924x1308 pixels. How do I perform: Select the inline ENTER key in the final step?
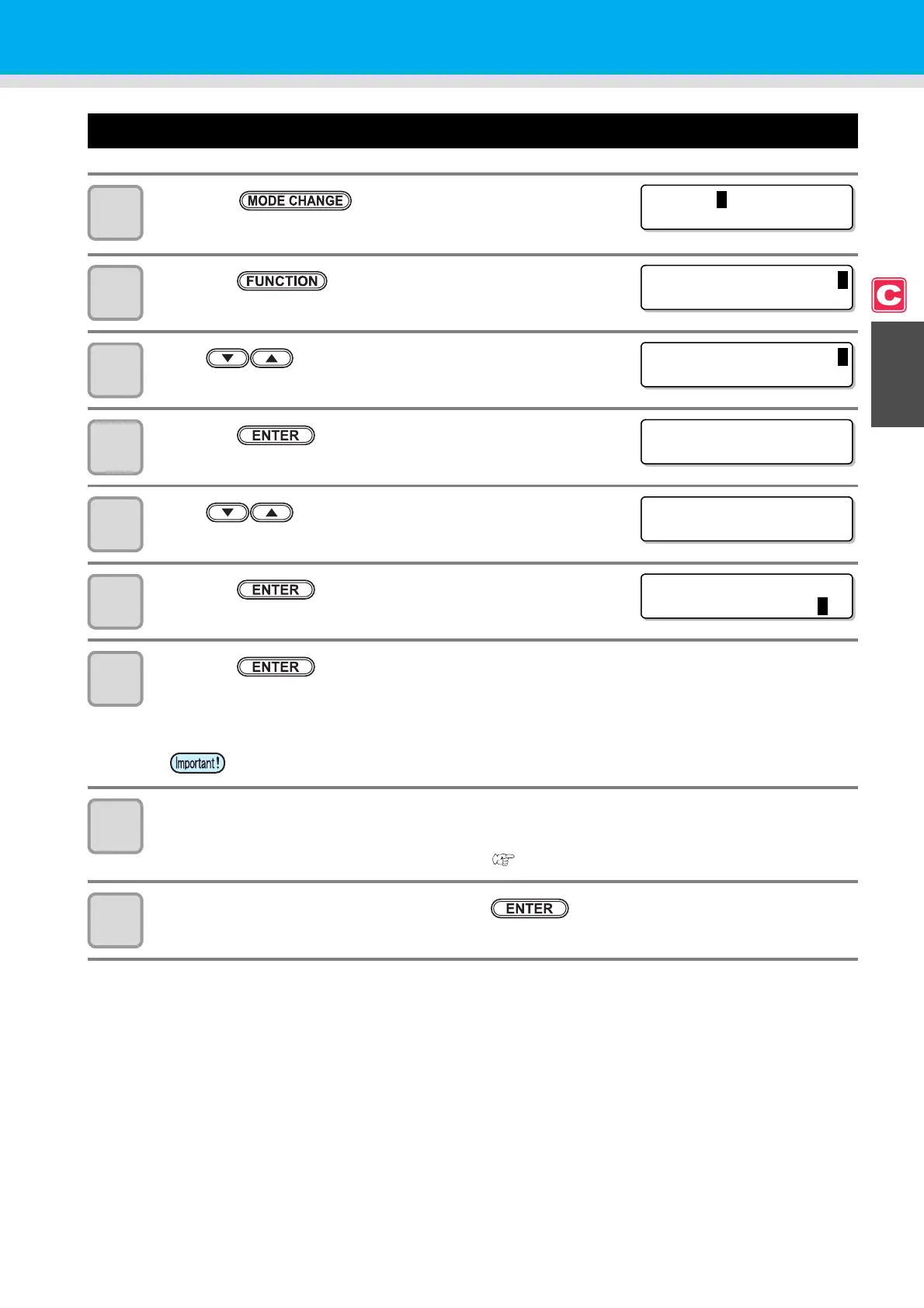click(x=530, y=909)
